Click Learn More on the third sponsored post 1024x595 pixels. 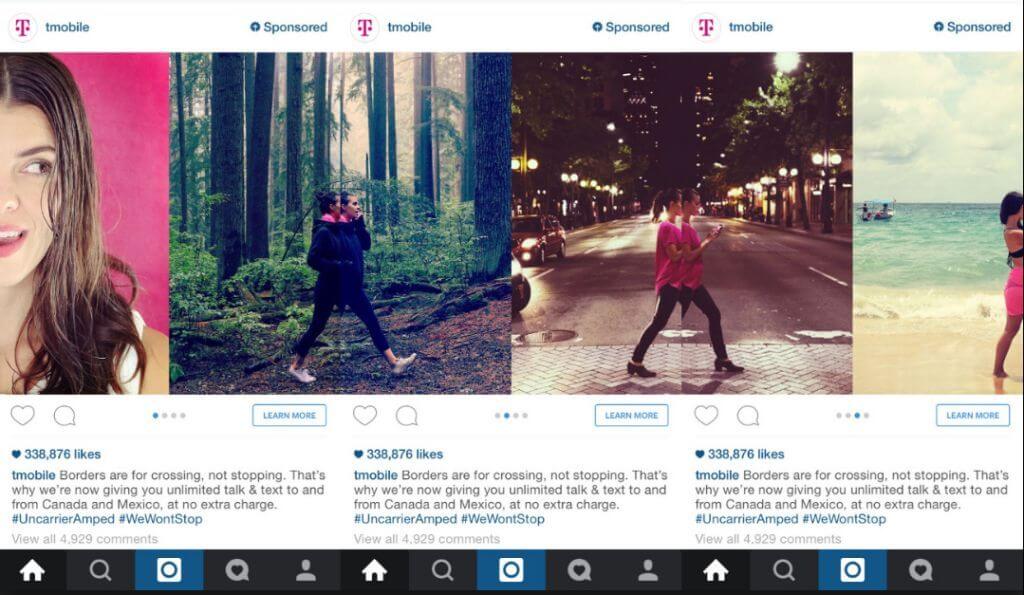click(972, 415)
